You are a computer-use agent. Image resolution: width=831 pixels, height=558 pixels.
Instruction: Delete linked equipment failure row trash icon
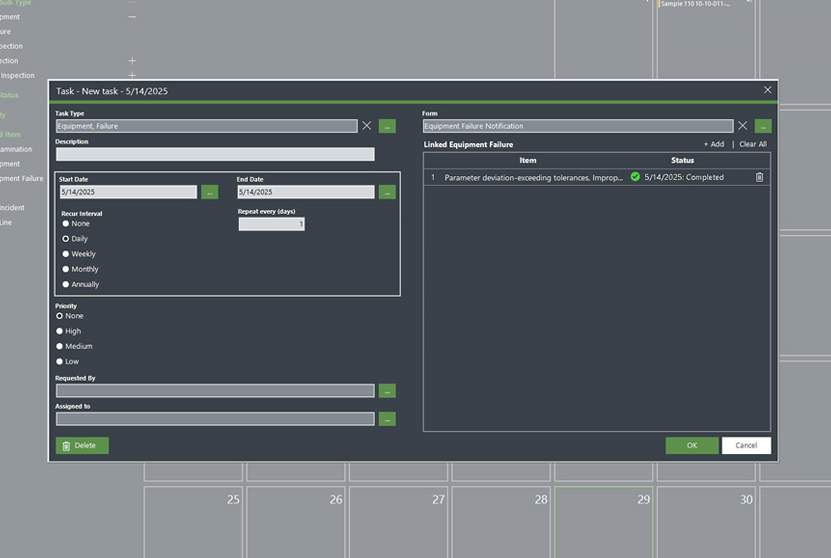tap(759, 177)
